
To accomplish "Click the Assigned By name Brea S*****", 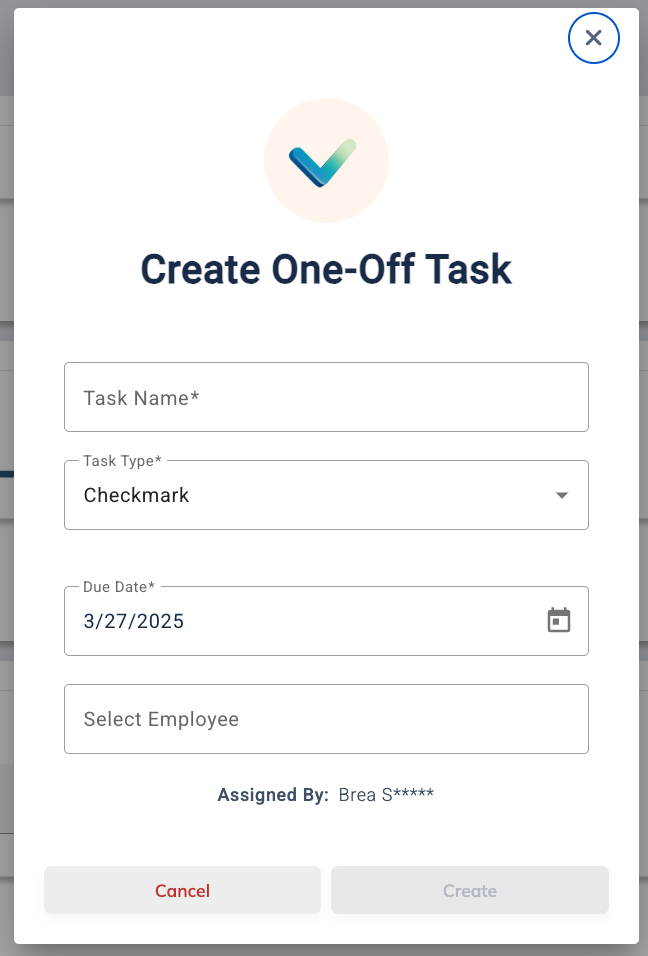I will [x=386, y=795].
